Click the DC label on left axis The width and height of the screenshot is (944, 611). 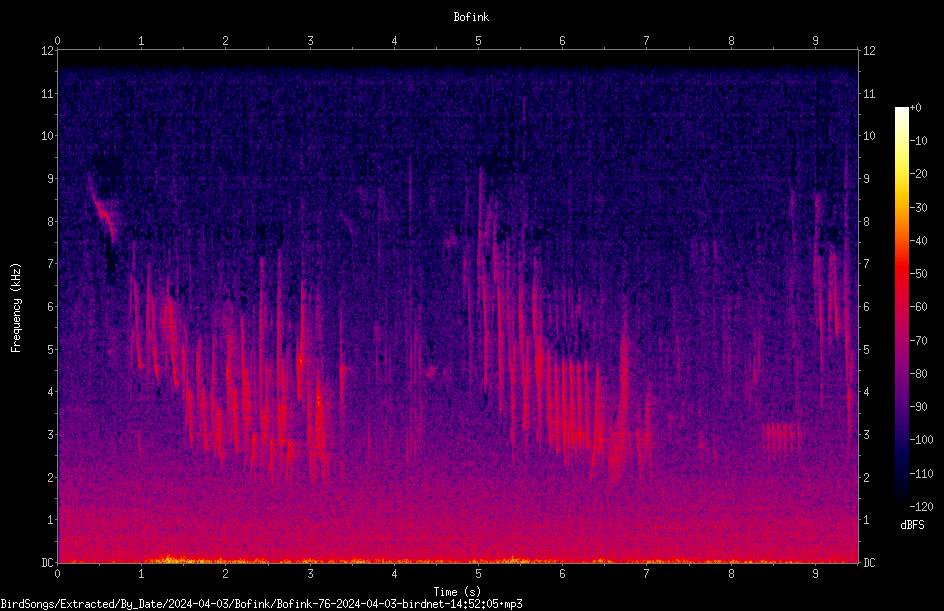tap(48, 562)
